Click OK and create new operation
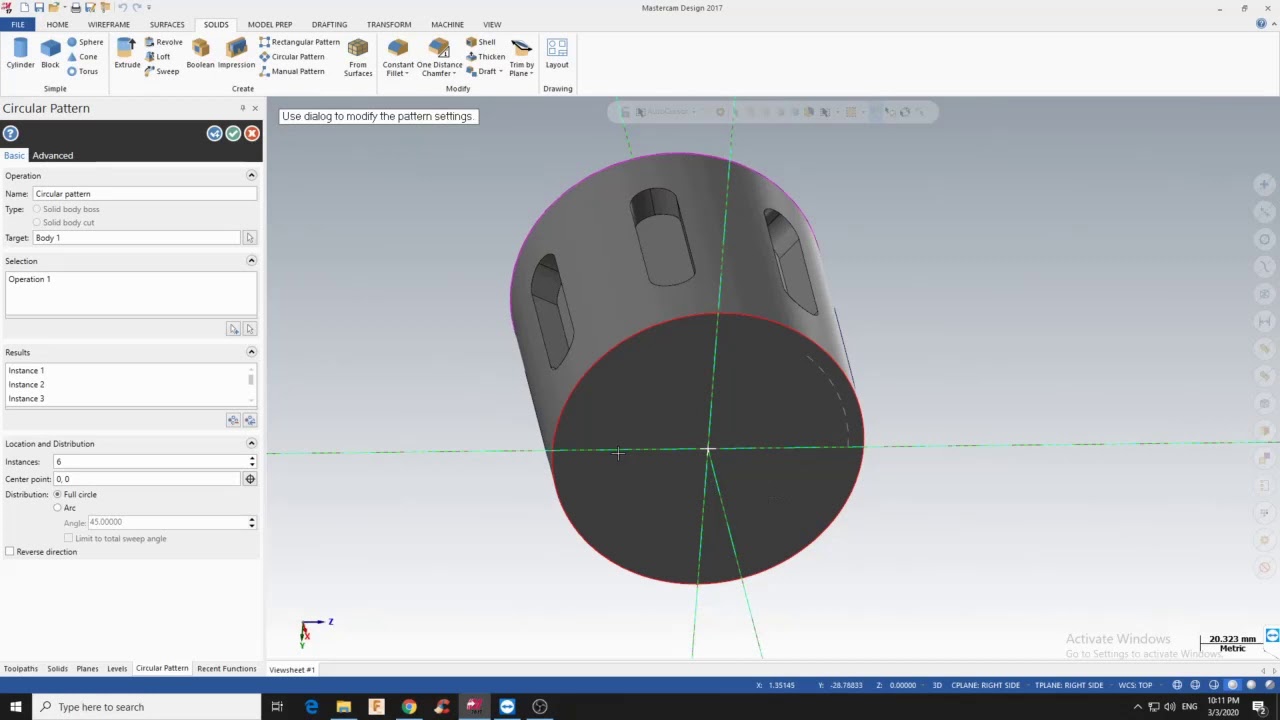The height and width of the screenshot is (720, 1280). point(214,133)
